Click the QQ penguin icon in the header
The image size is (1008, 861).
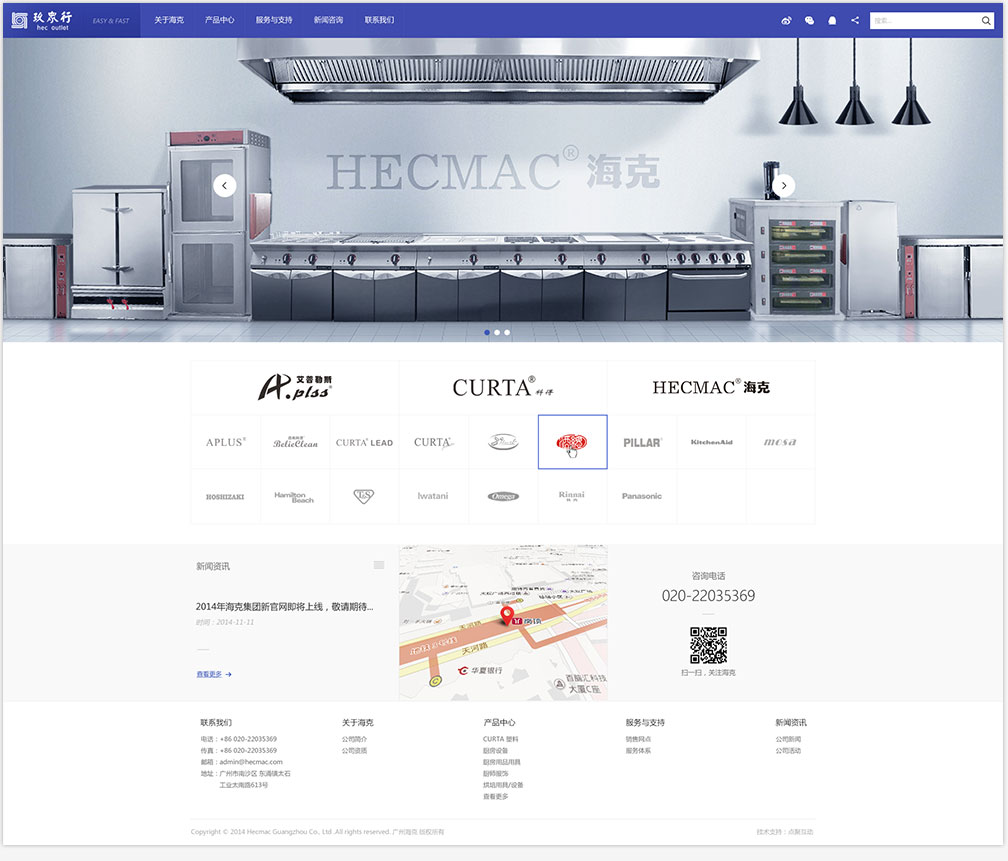click(832, 21)
